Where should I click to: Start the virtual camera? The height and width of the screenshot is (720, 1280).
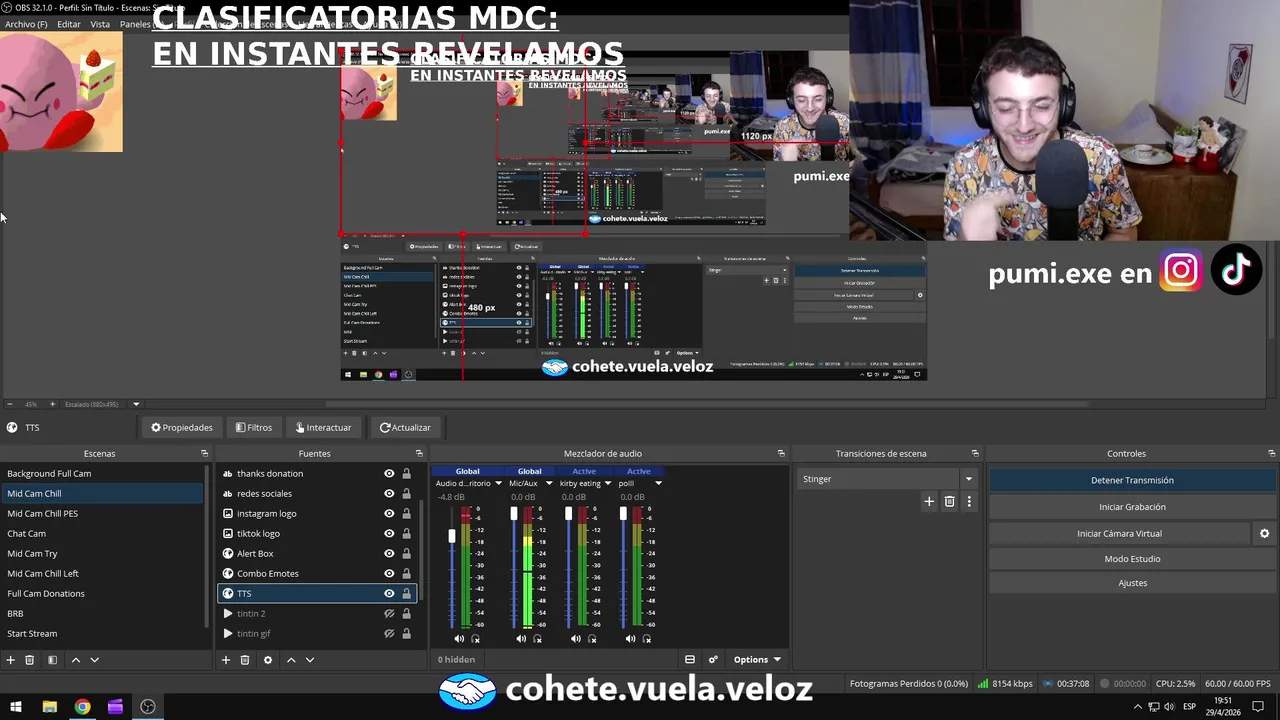tap(1119, 534)
